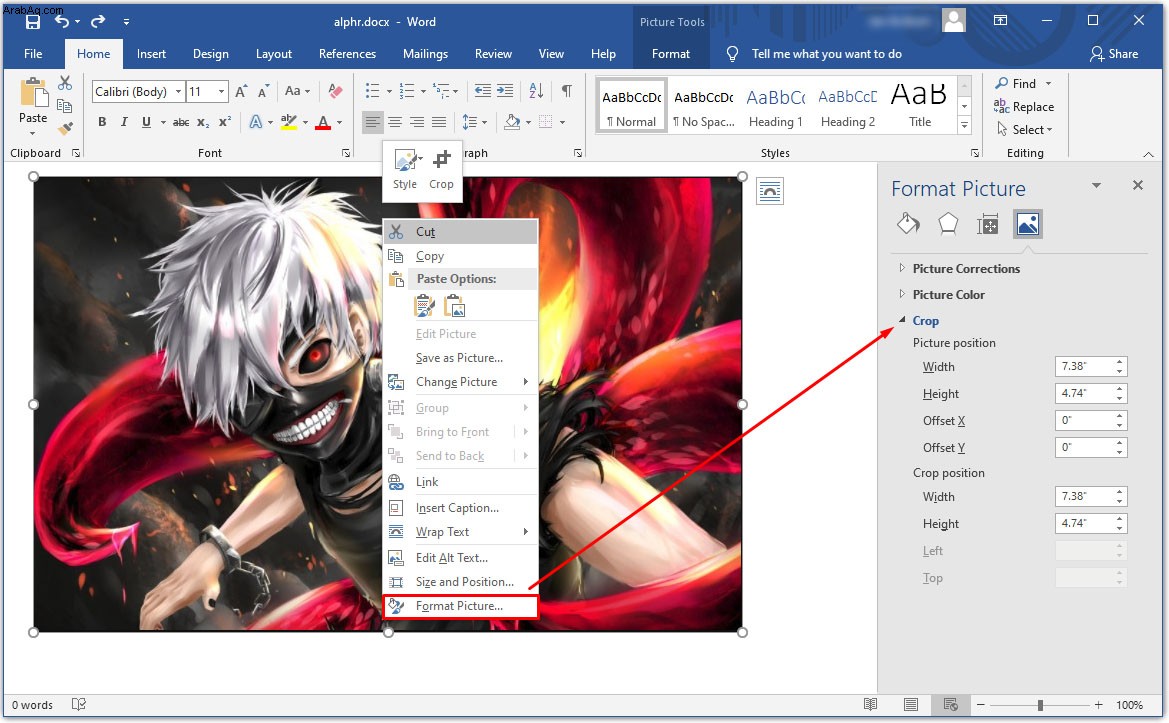Click the Shading paint bucket icon
1169x723 pixels.
coord(512,122)
